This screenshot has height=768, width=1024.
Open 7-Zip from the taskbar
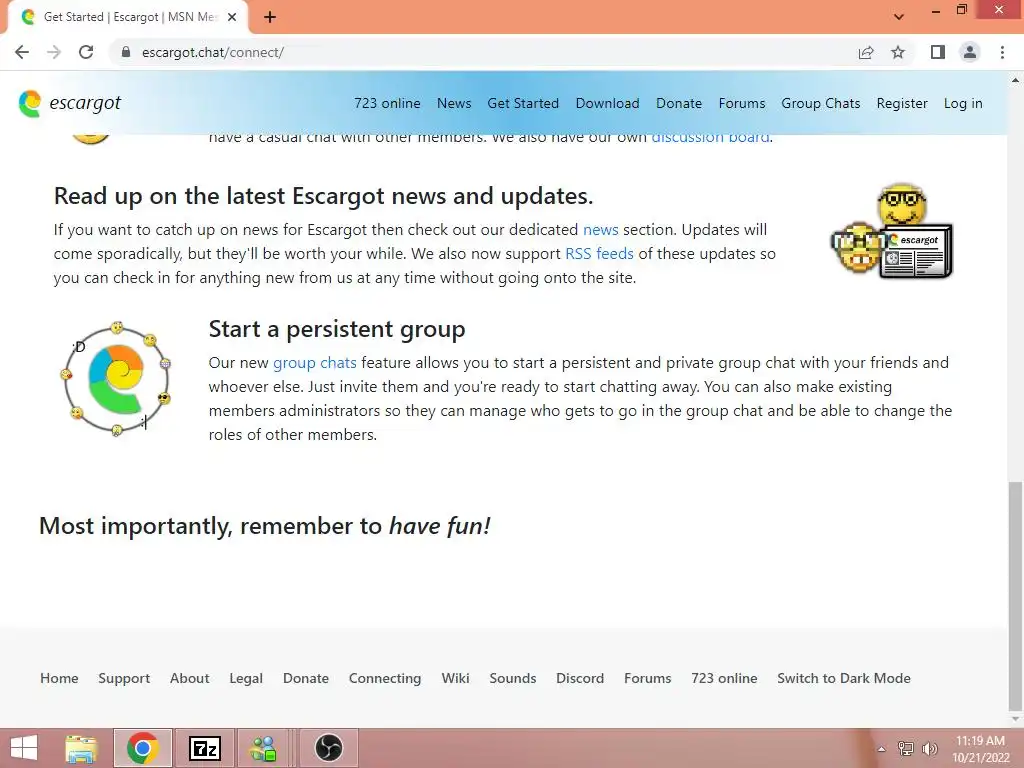pyautogui.click(x=205, y=748)
